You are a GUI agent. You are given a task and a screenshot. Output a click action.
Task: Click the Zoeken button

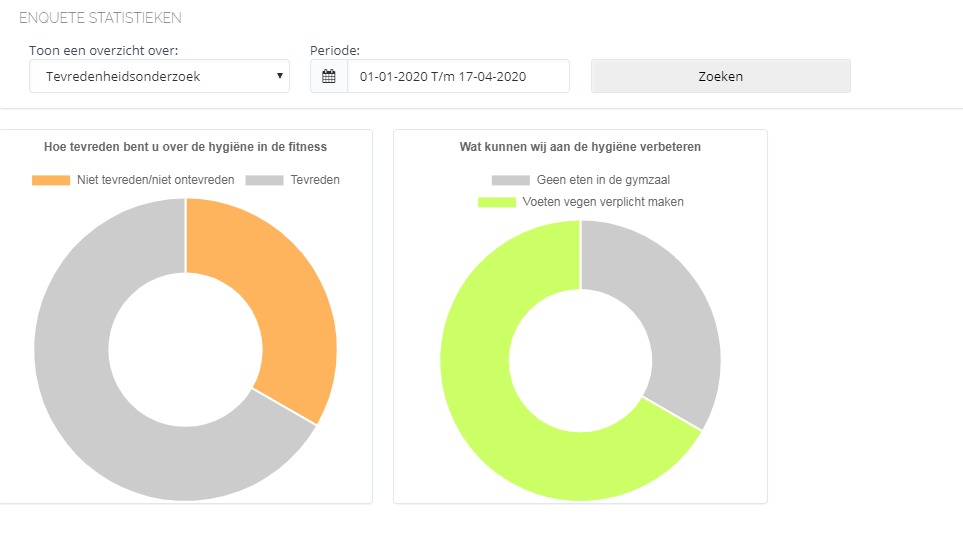[x=720, y=76]
